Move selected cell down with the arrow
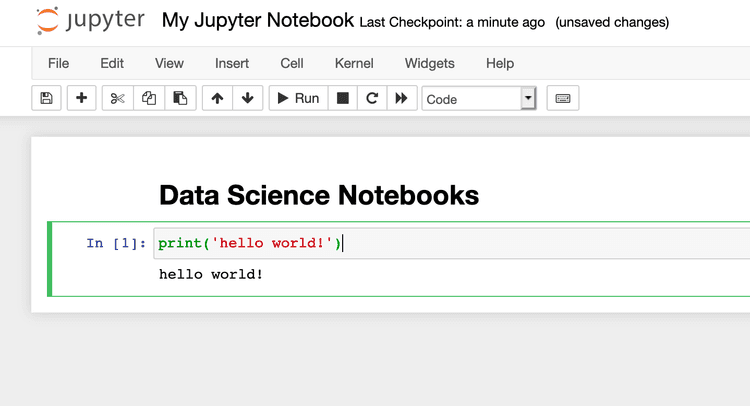 (x=247, y=98)
